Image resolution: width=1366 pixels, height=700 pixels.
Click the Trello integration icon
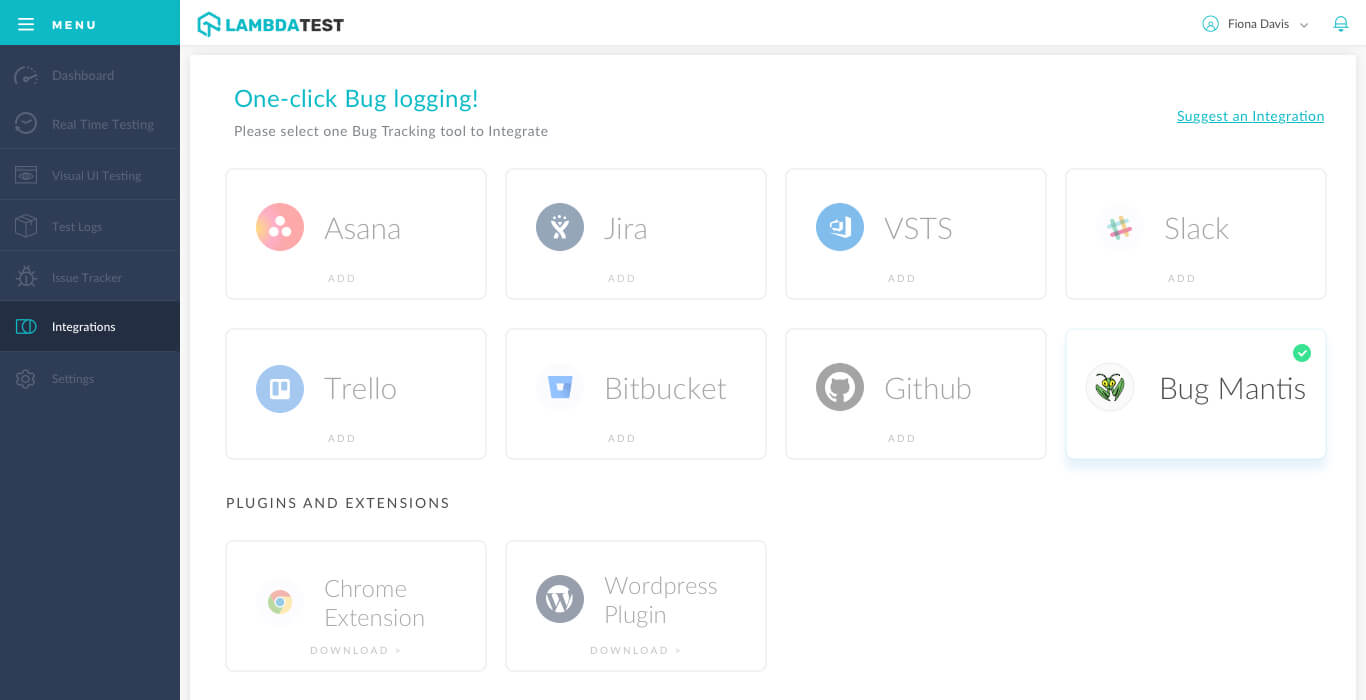pos(280,388)
